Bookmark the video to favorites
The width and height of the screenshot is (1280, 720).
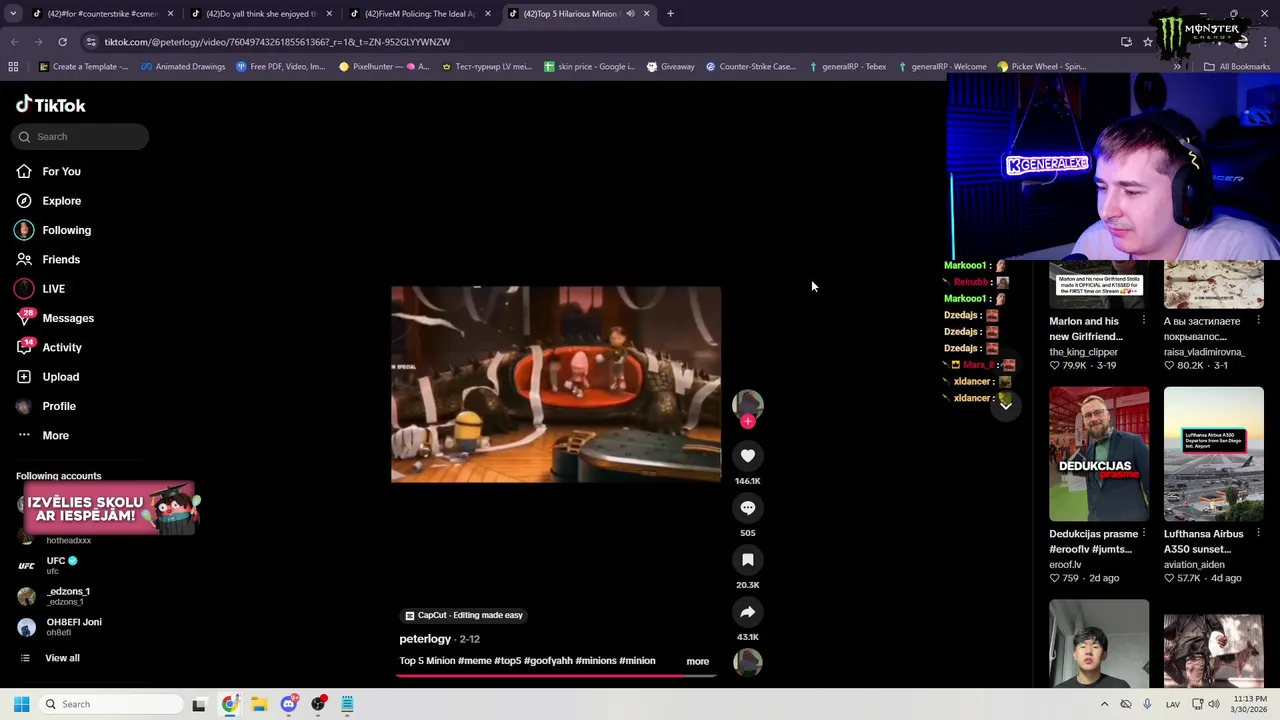(748, 560)
